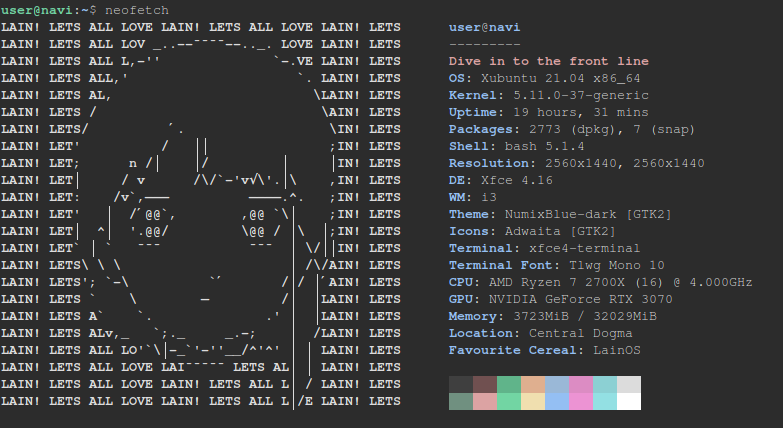Viewport: 783px width, 428px height.
Task: Click the bottom-row gray-green color block
Action: click(461, 402)
